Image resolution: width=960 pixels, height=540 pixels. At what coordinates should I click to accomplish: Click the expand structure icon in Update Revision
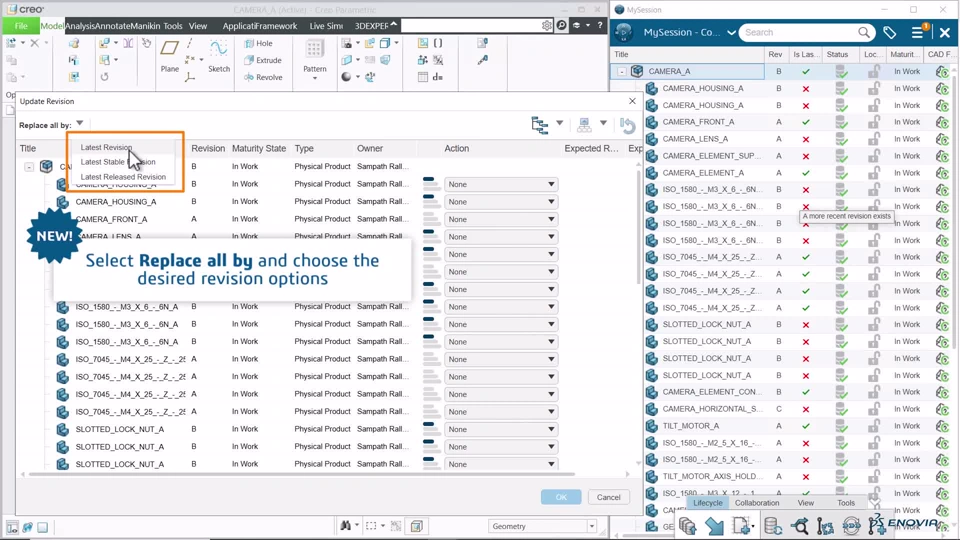539,125
